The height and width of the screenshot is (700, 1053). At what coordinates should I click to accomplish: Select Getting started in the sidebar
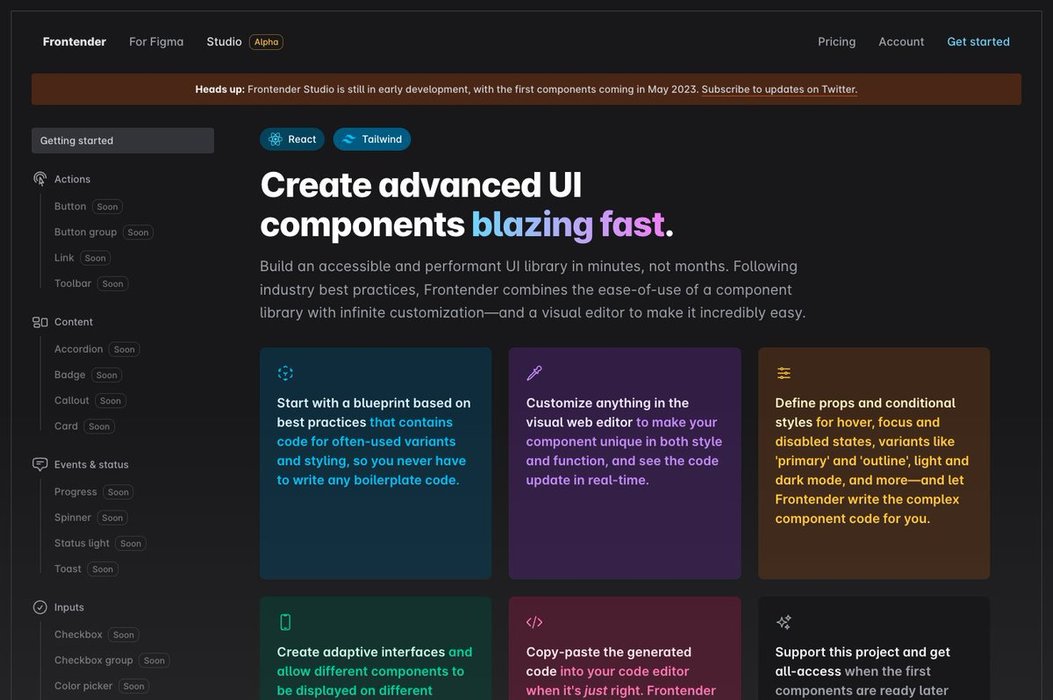123,140
